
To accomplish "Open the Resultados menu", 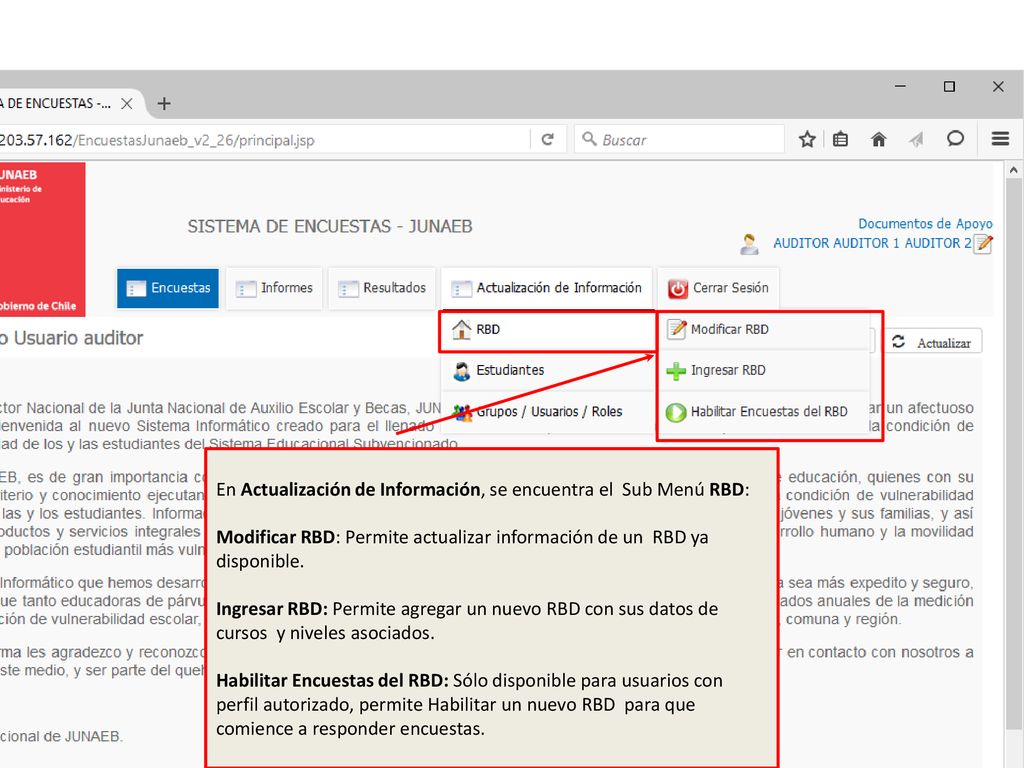I will point(382,288).
